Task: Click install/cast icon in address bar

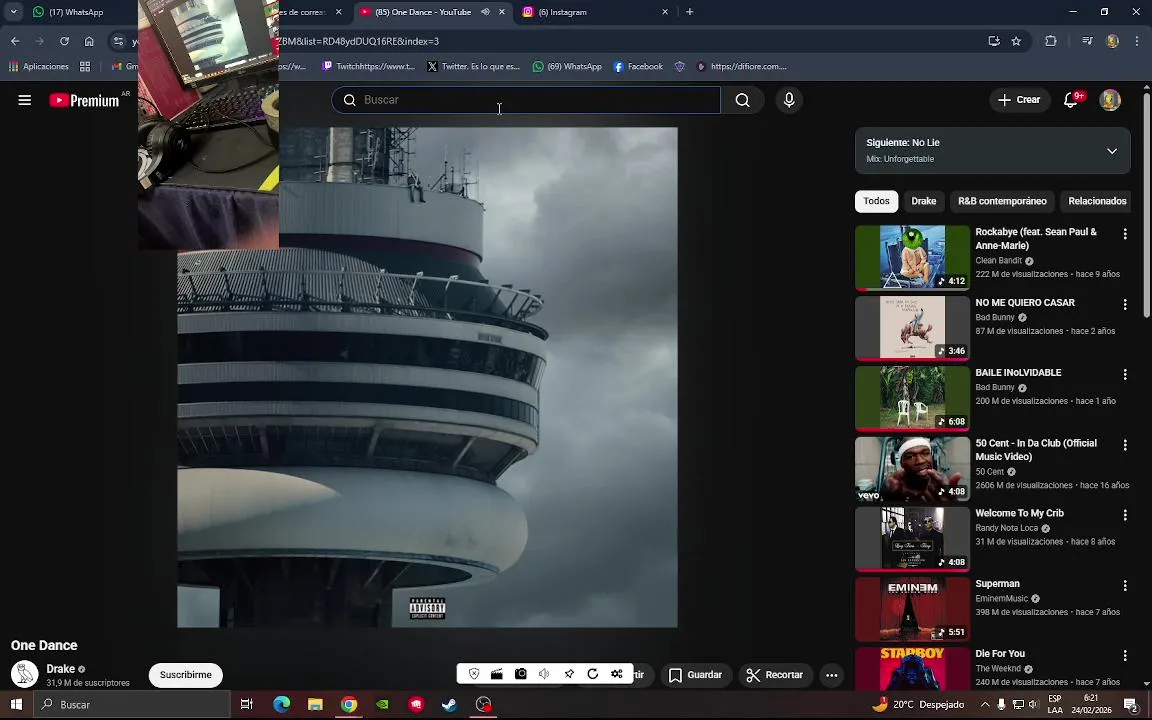Action: pyautogui.click(x=994, y=41)
